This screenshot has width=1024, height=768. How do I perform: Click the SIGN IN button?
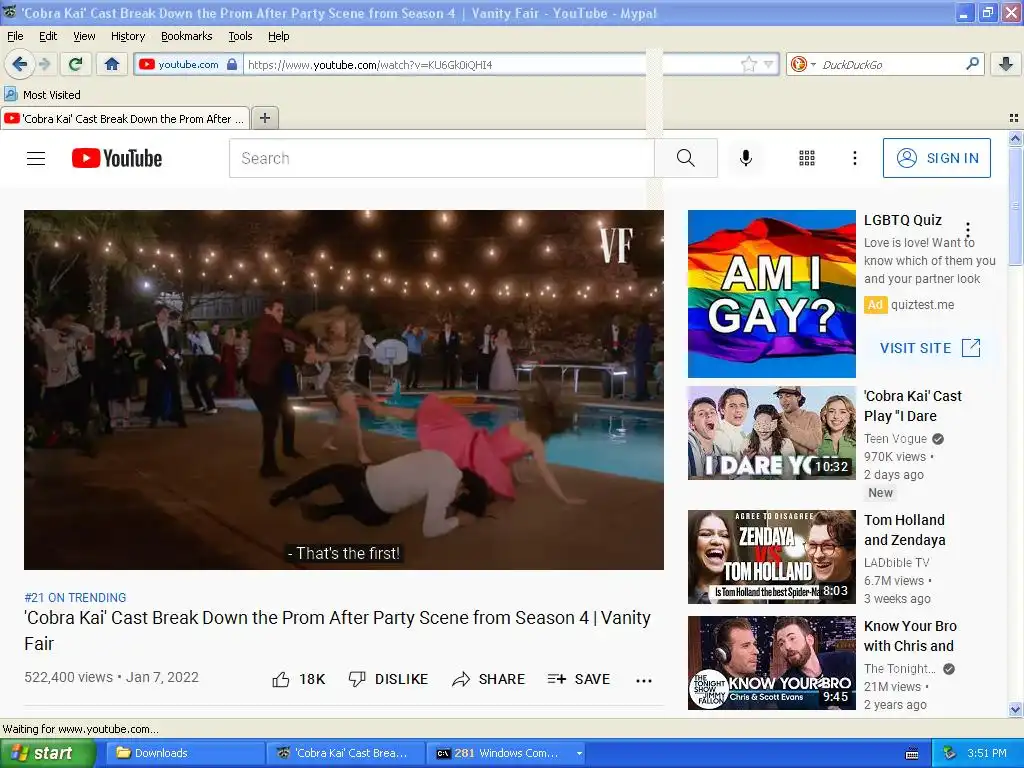(x=936, y=158)
